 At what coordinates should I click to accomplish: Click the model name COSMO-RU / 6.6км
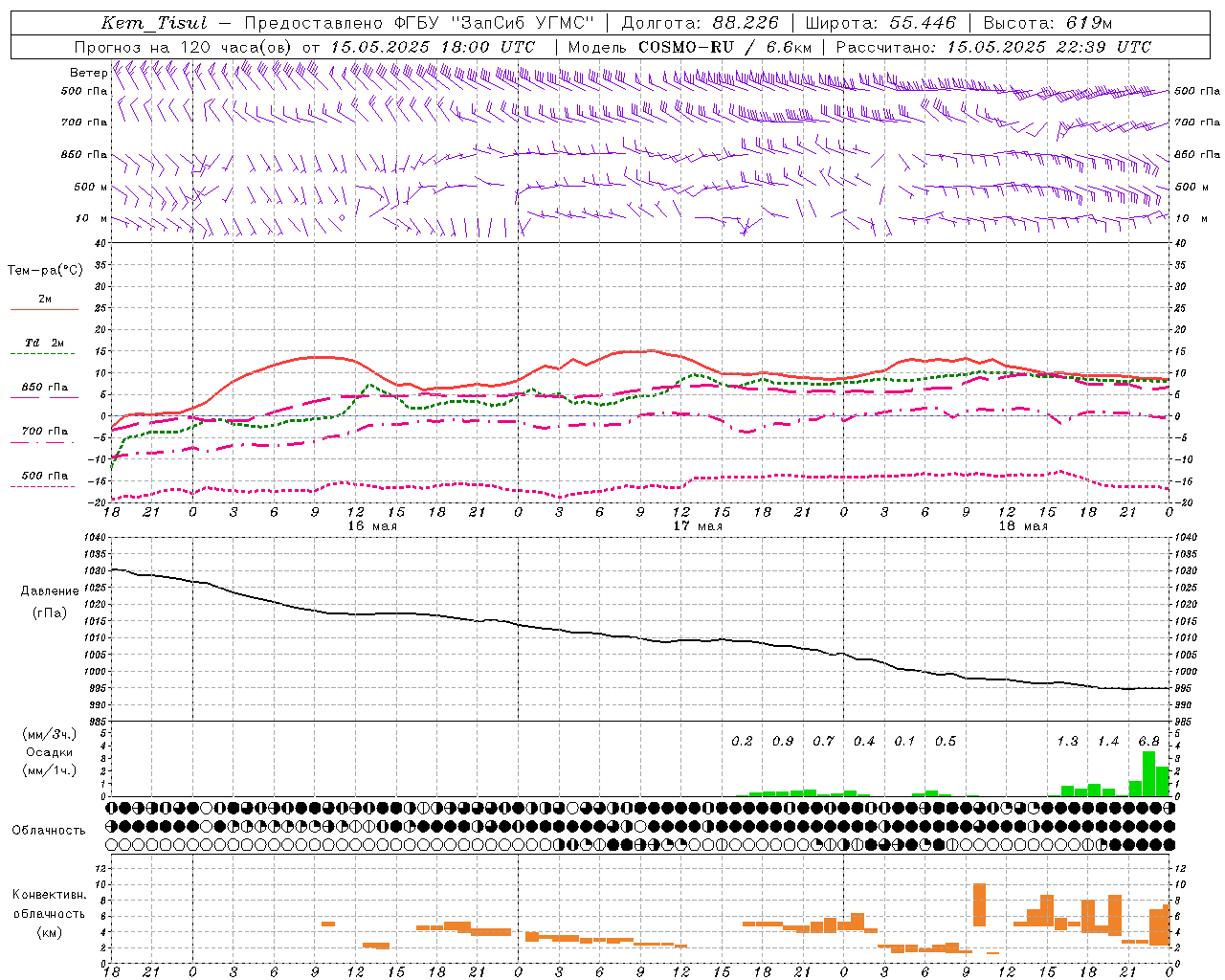(x=725, y=46)
